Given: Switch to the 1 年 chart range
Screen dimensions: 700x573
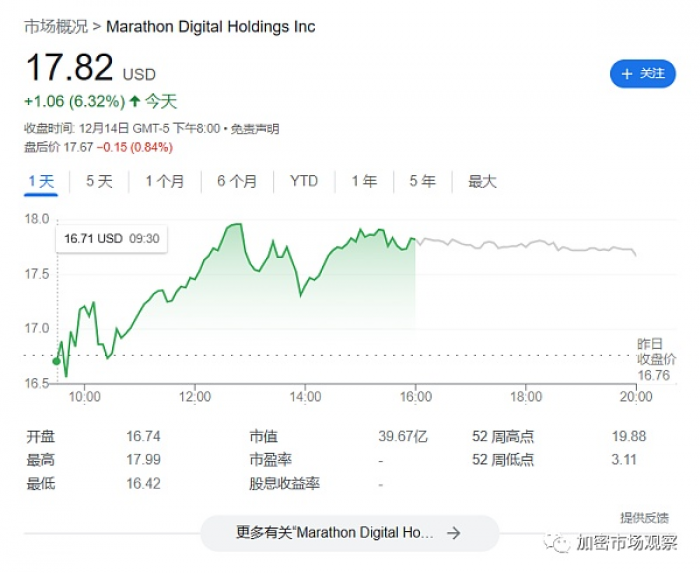Looking at the screenshot, I should tap(364, 181).
